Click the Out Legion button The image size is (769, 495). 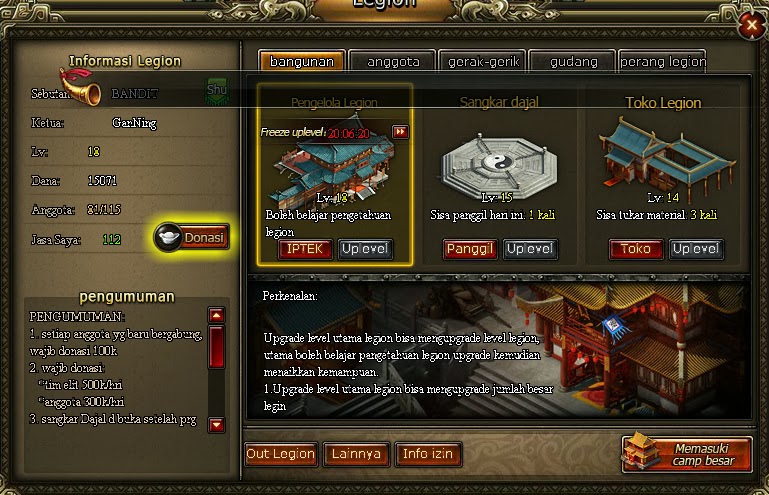coord(281,454)
